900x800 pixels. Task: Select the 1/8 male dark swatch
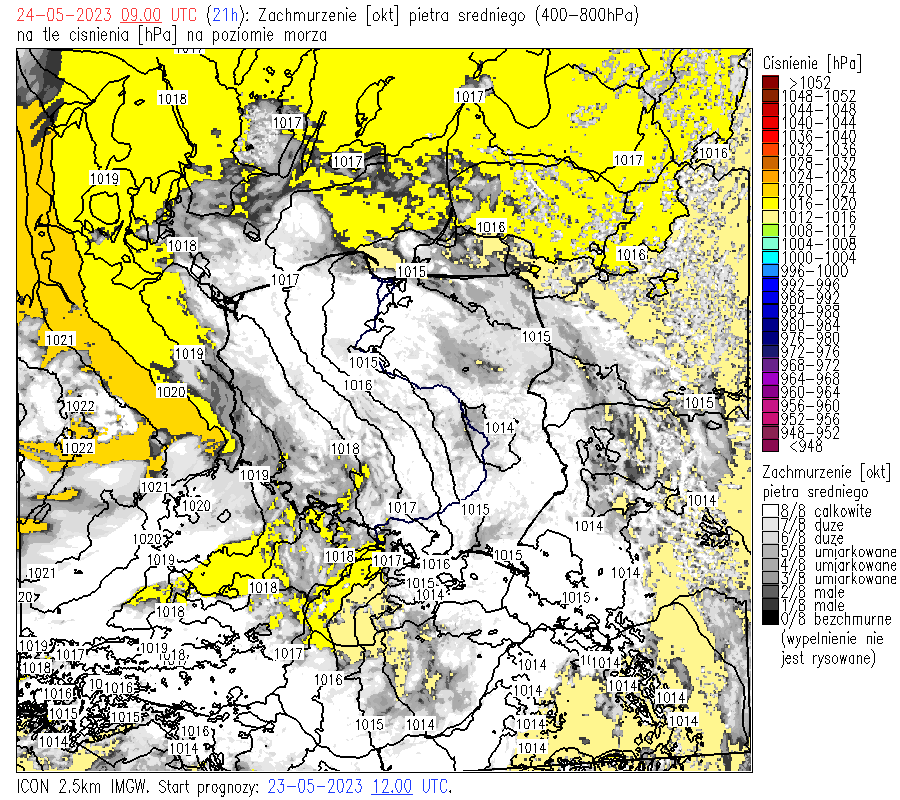click(770, 605)
